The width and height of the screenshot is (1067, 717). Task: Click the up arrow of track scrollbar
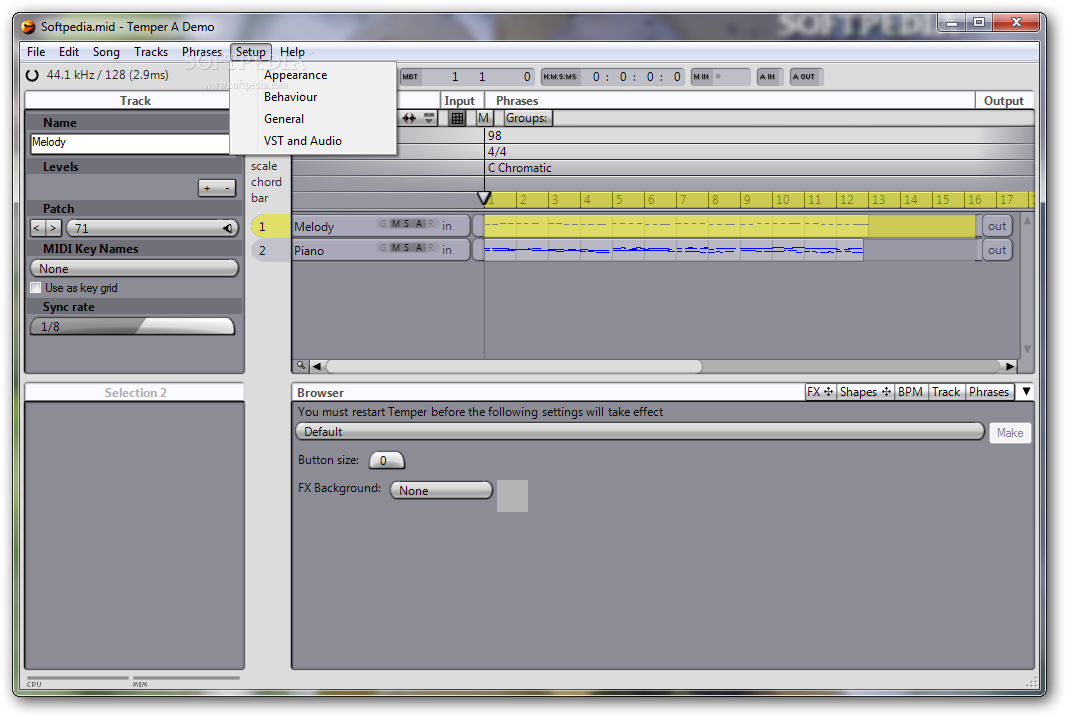(1028, 221)
